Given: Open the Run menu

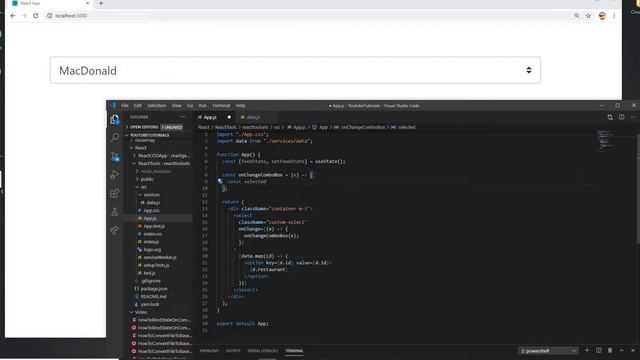Looking at the screenshot, I should pyautogui.click(x=202, y=105).
